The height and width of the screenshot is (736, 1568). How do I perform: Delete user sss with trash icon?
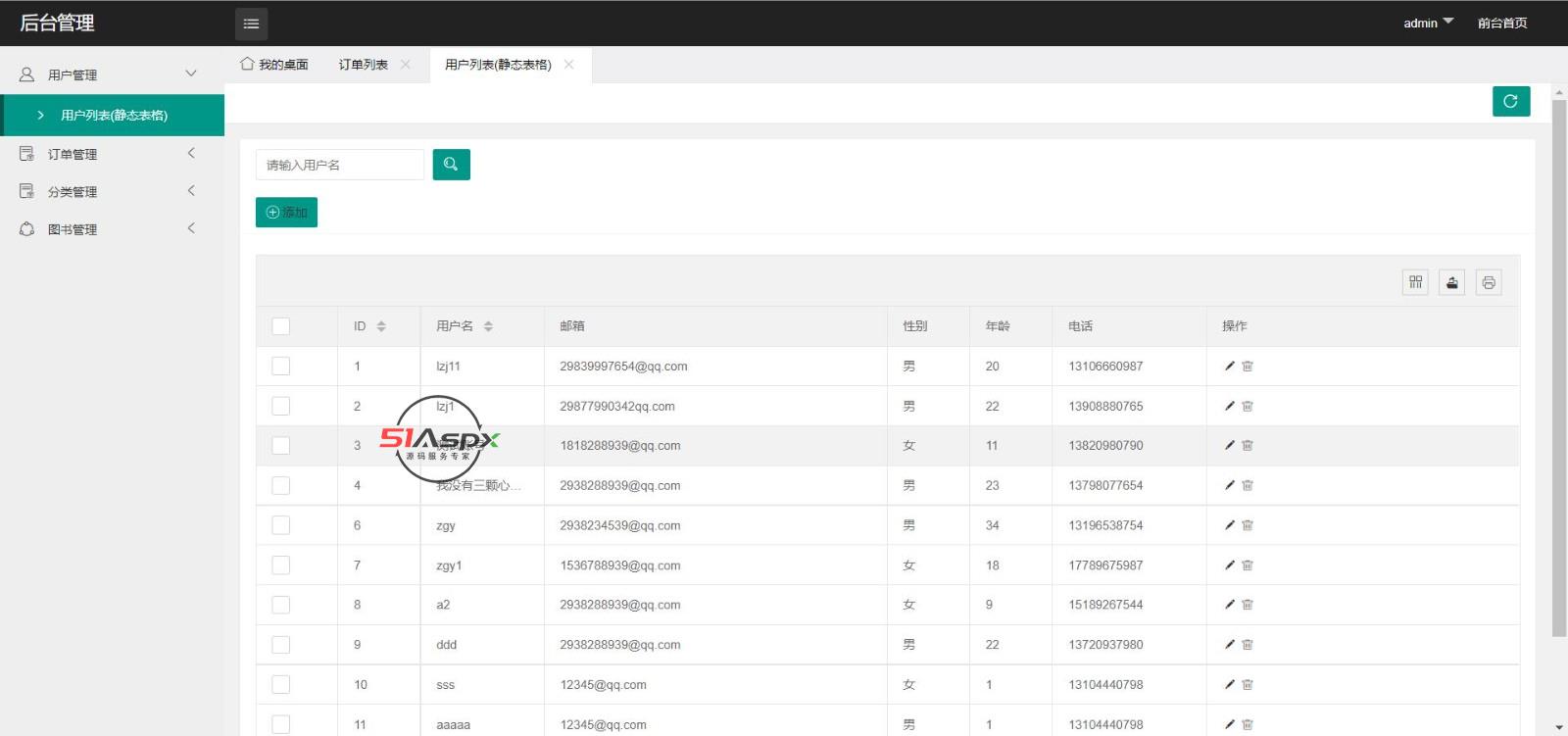click(x=1248, y=685)
